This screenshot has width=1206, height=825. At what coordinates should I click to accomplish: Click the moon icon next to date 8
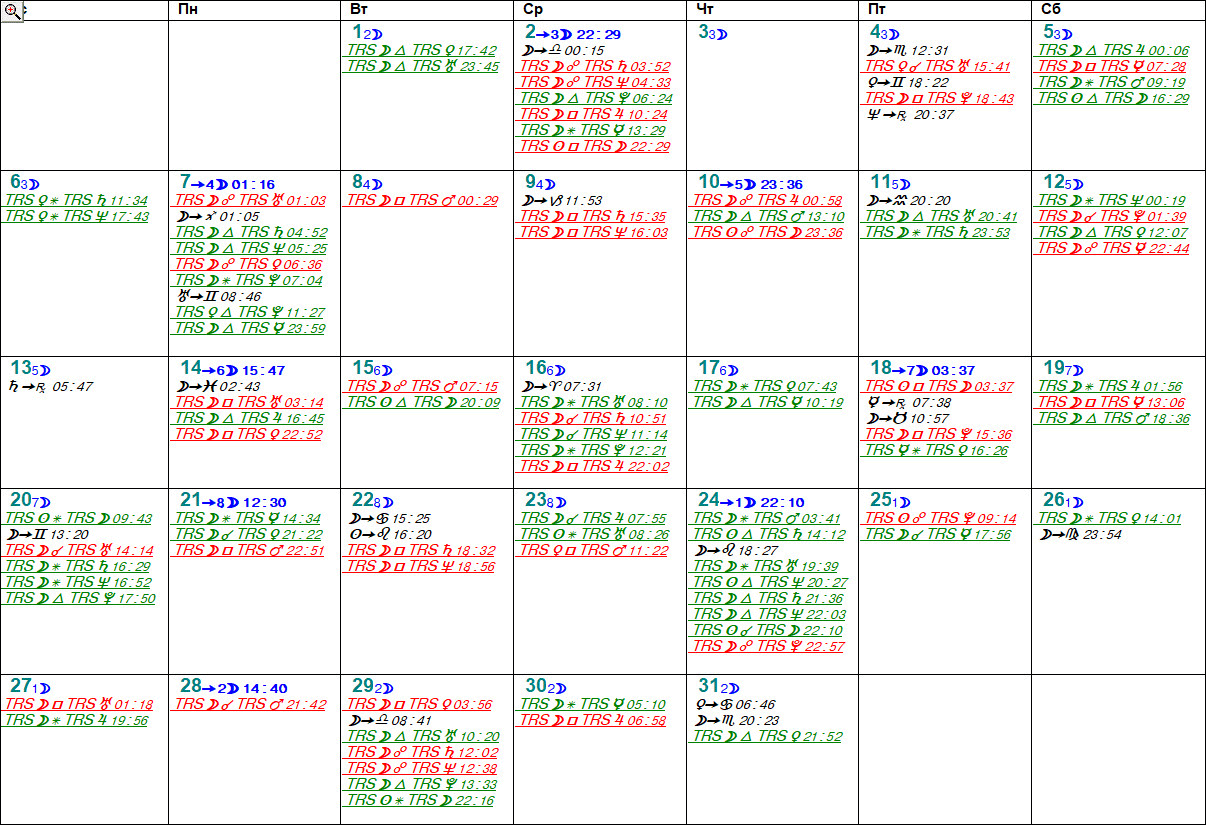pyautogui.click(x=376, y=184)
